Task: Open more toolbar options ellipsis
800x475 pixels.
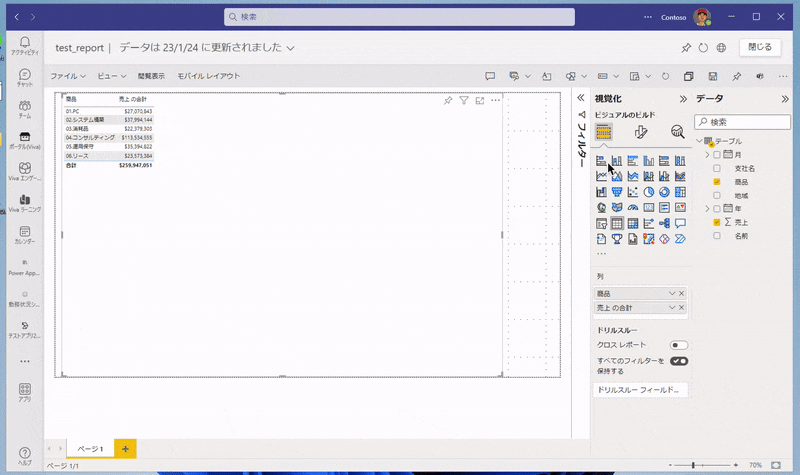Action: point(783,76)
